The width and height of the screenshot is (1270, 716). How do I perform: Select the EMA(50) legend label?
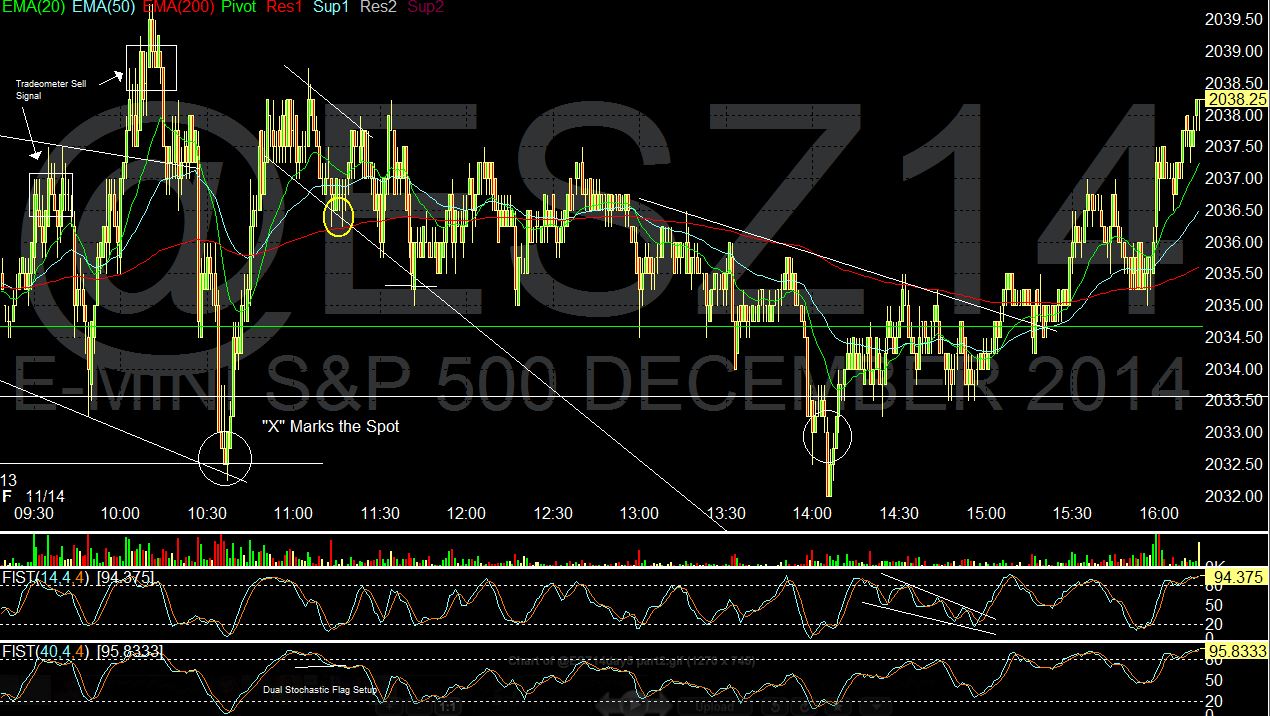pyautogui.click(x=104, y=7)
